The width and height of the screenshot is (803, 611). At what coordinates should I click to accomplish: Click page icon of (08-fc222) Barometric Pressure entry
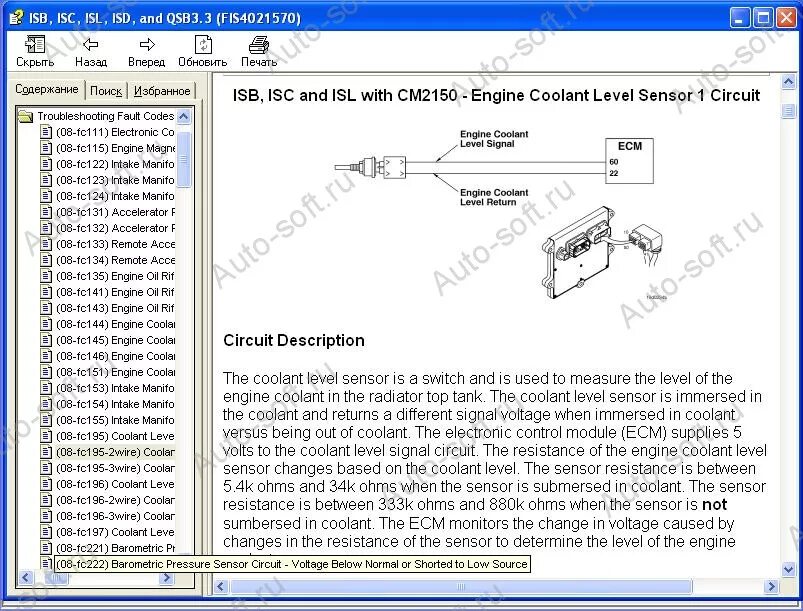pyautogui.click(x=46, y=563)
